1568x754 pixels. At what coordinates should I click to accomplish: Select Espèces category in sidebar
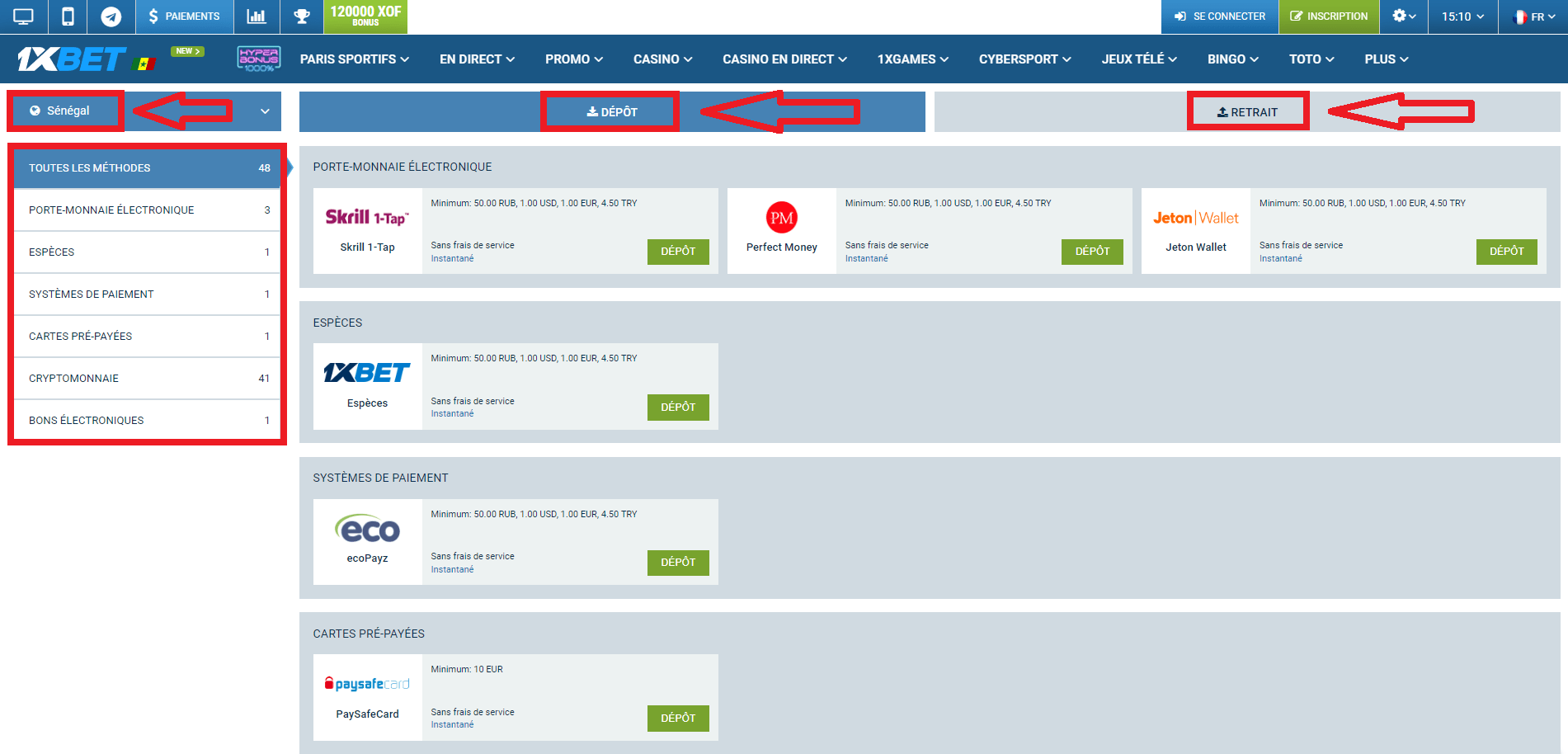[148, 252]
